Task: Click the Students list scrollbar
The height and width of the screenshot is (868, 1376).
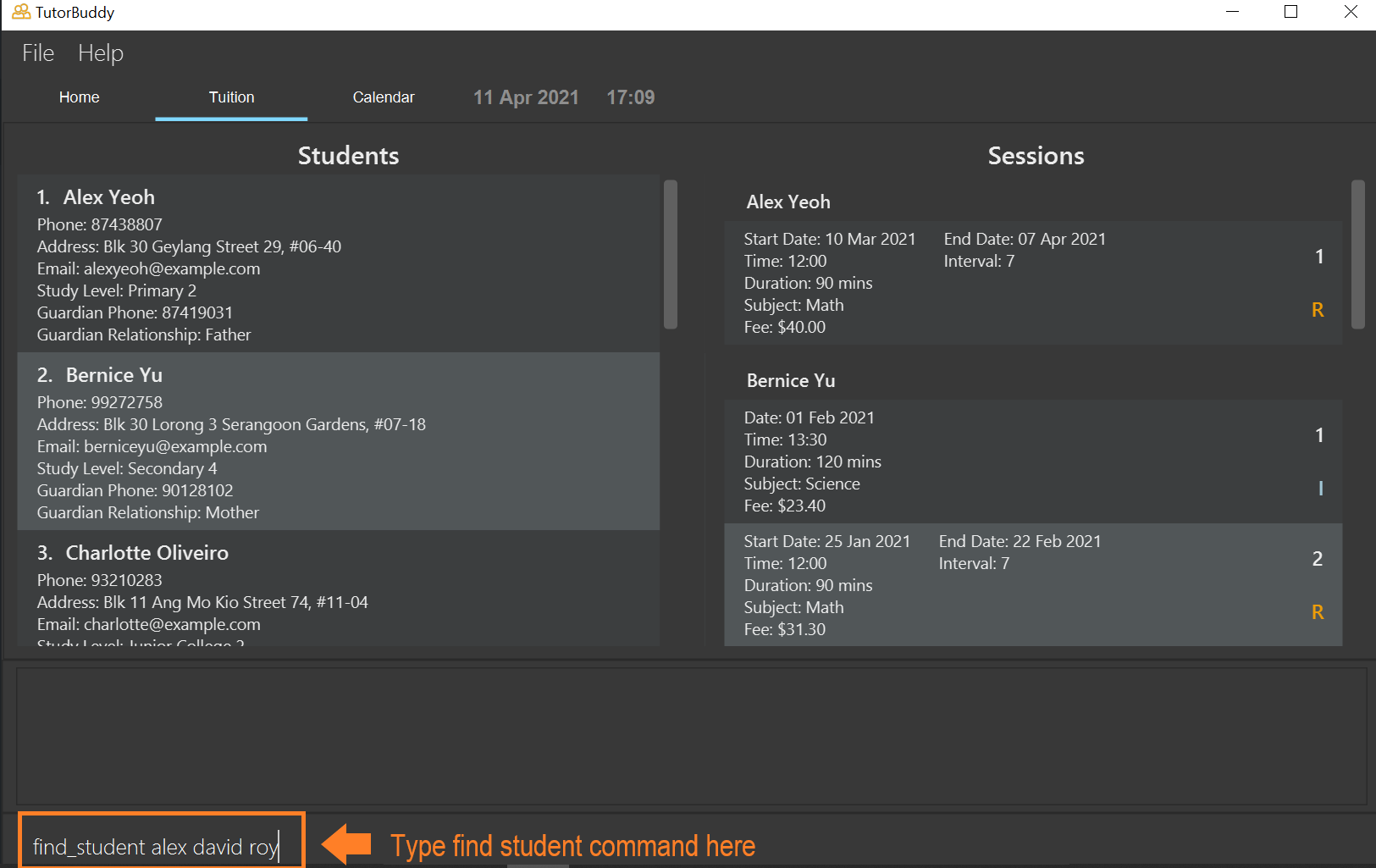Action: click(671, 254)
